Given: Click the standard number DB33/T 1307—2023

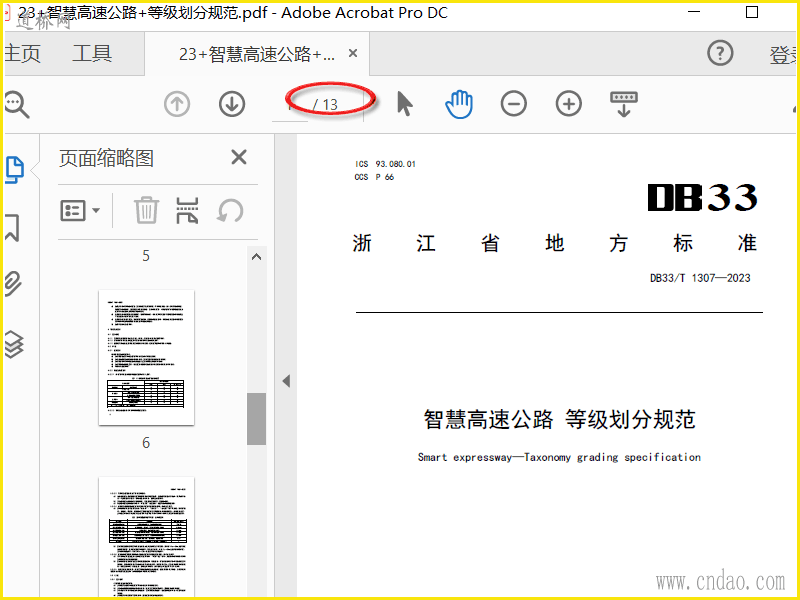Looking at the screenshot, I should pos(700,278).
